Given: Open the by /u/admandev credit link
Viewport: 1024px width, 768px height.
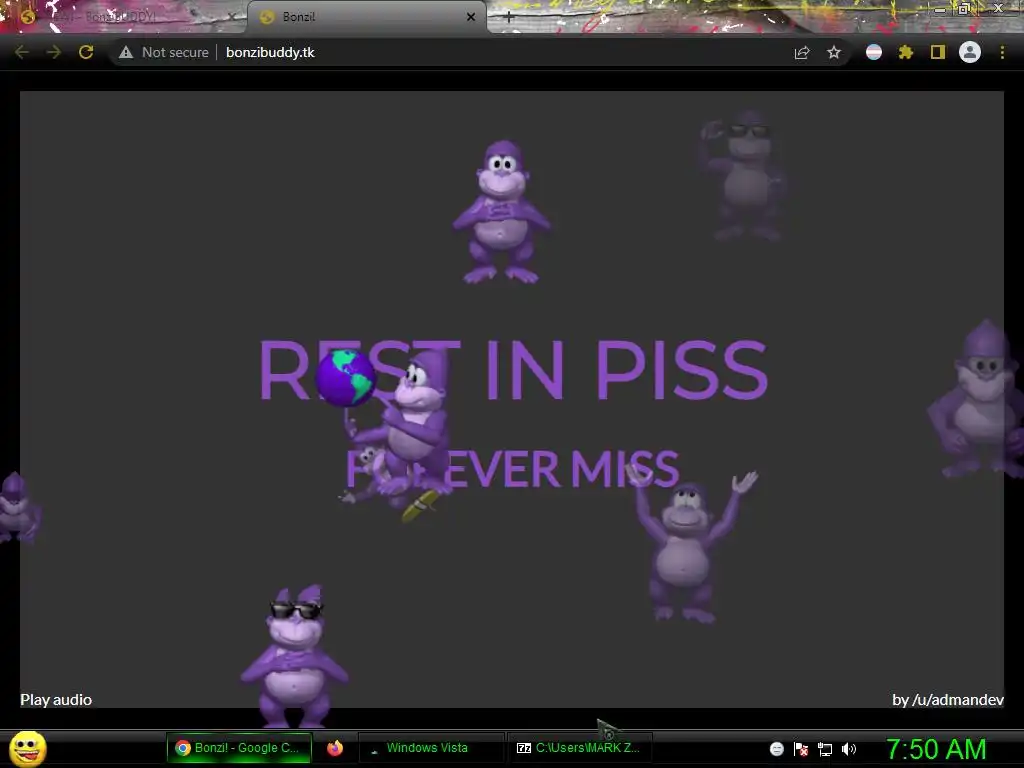Looking at the screenshot, I should click(948, 699).
